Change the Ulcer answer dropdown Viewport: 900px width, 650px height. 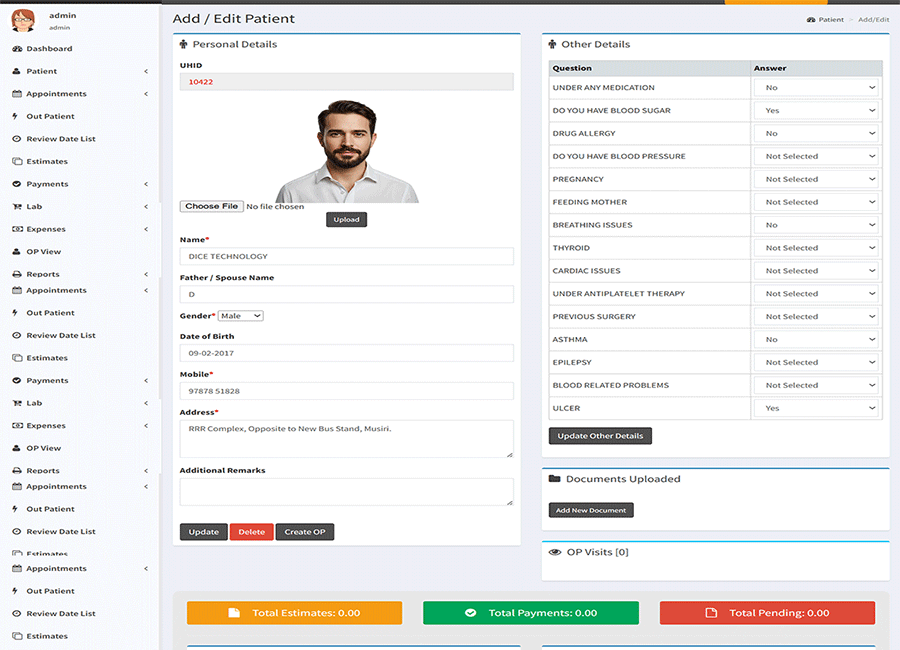[x=817, y=408]
